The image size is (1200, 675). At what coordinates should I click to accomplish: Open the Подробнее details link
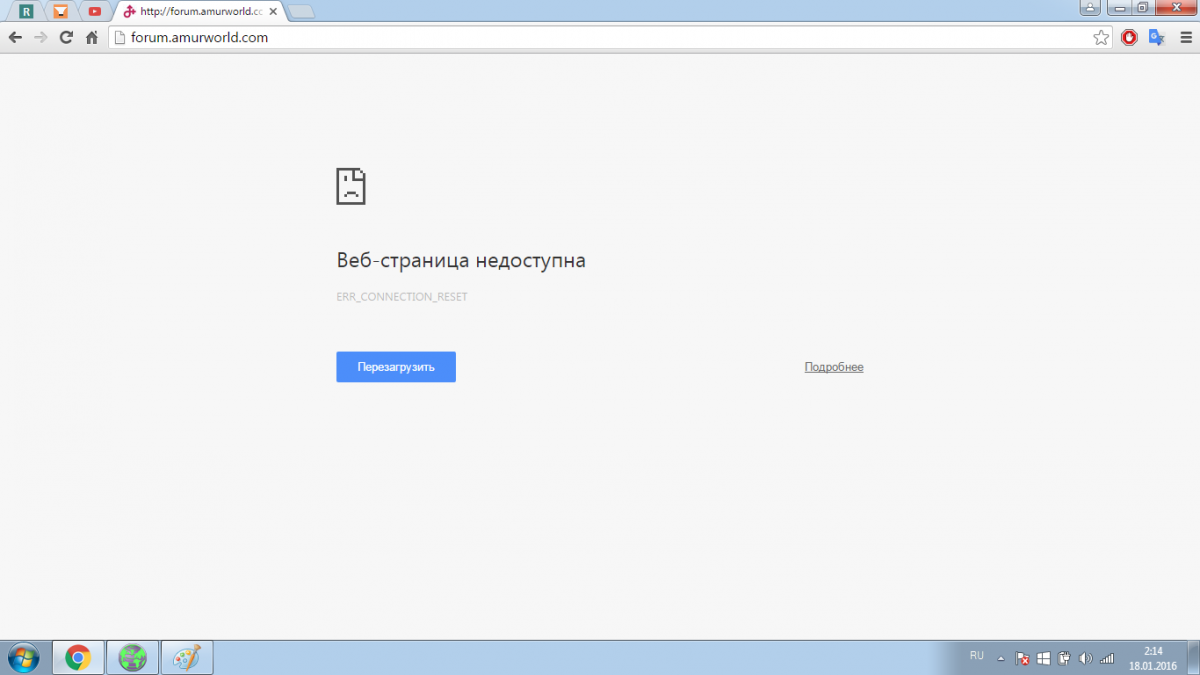point(833,367)
